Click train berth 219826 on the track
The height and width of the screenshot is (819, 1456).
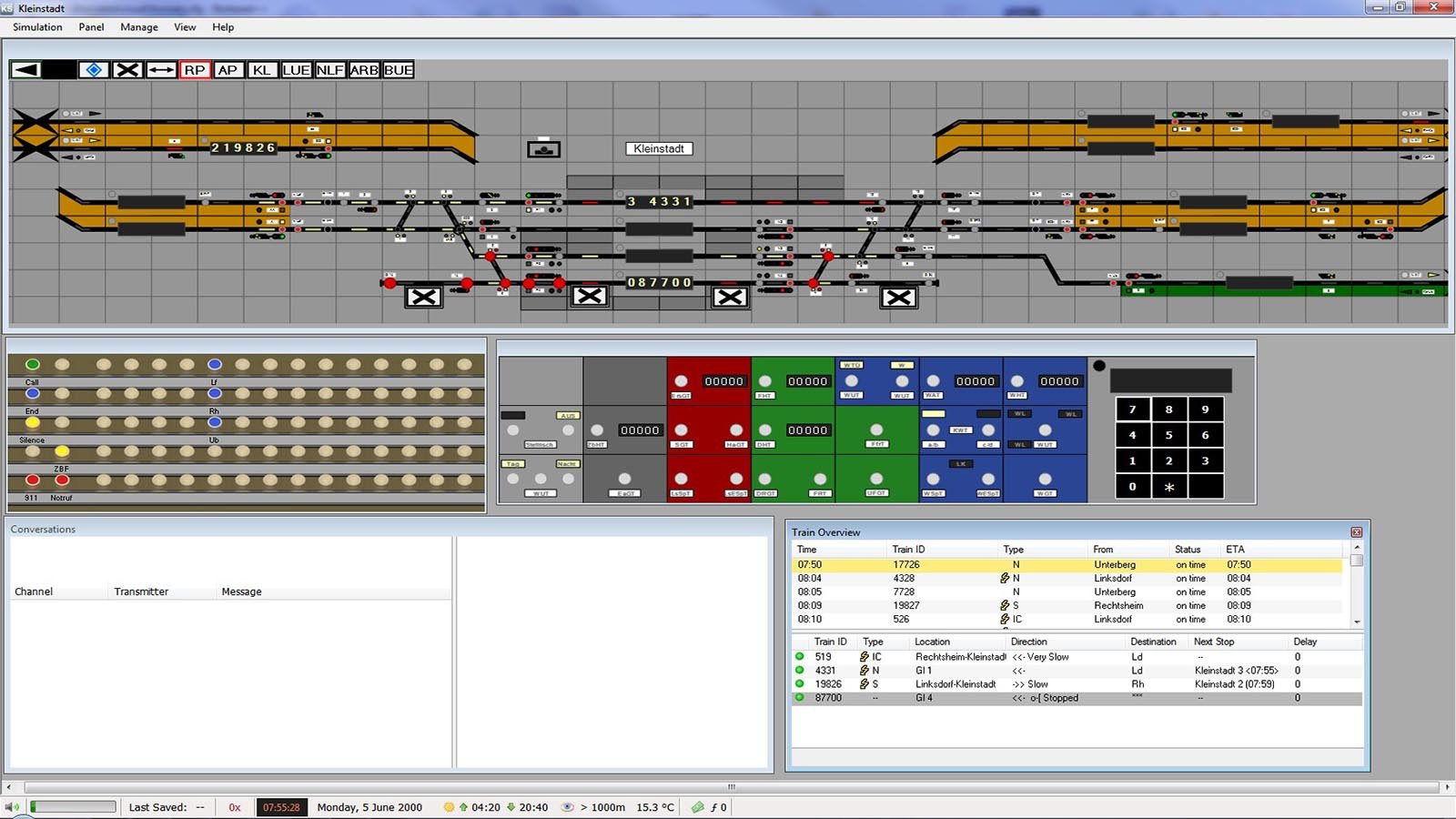click(243, 147)
